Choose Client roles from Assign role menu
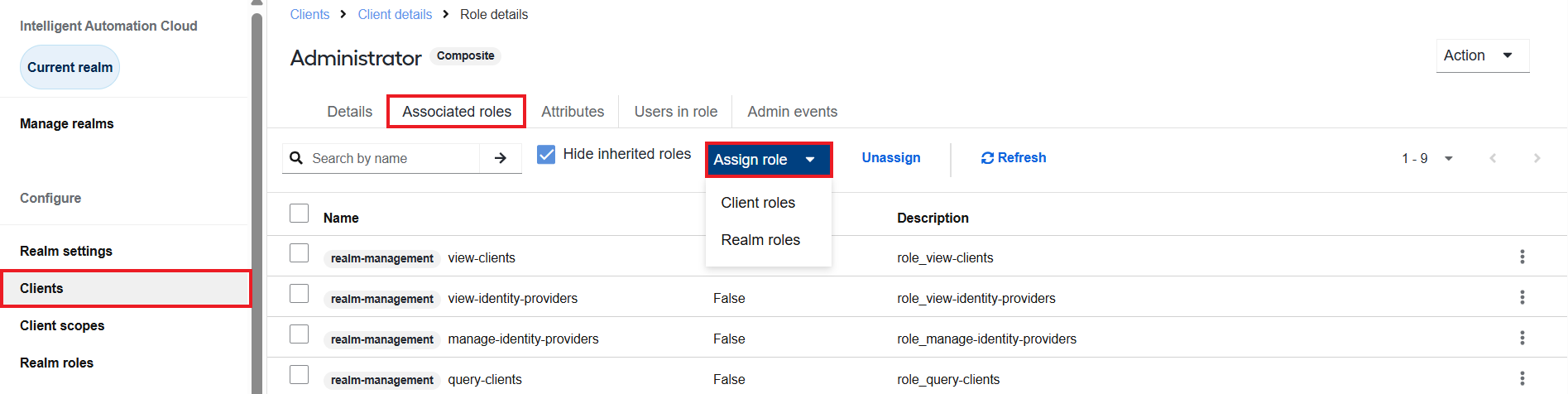 pyautogui.click(x=758, y=203)
